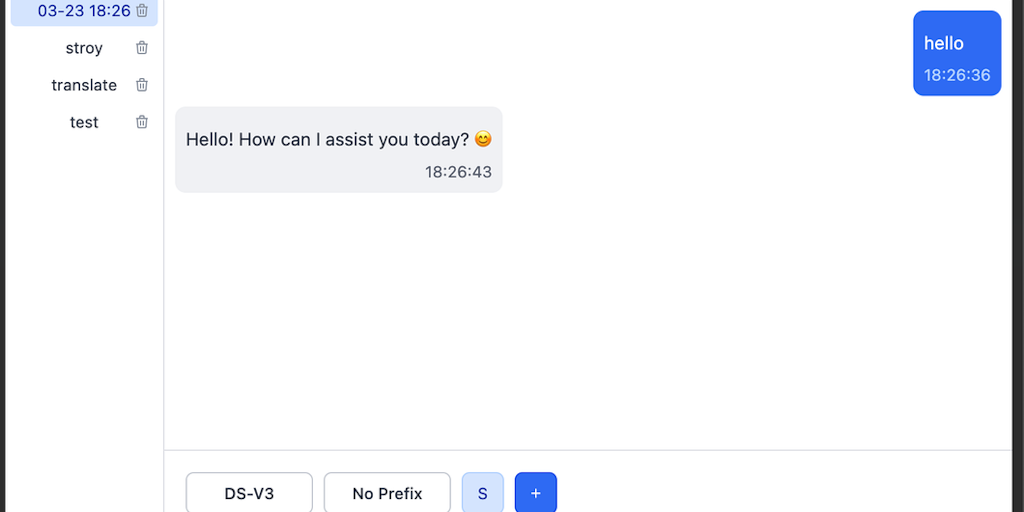Select the 03-23 18:26 conversation entry
The image size is (1024, 512).
click(x=84, y=10)
